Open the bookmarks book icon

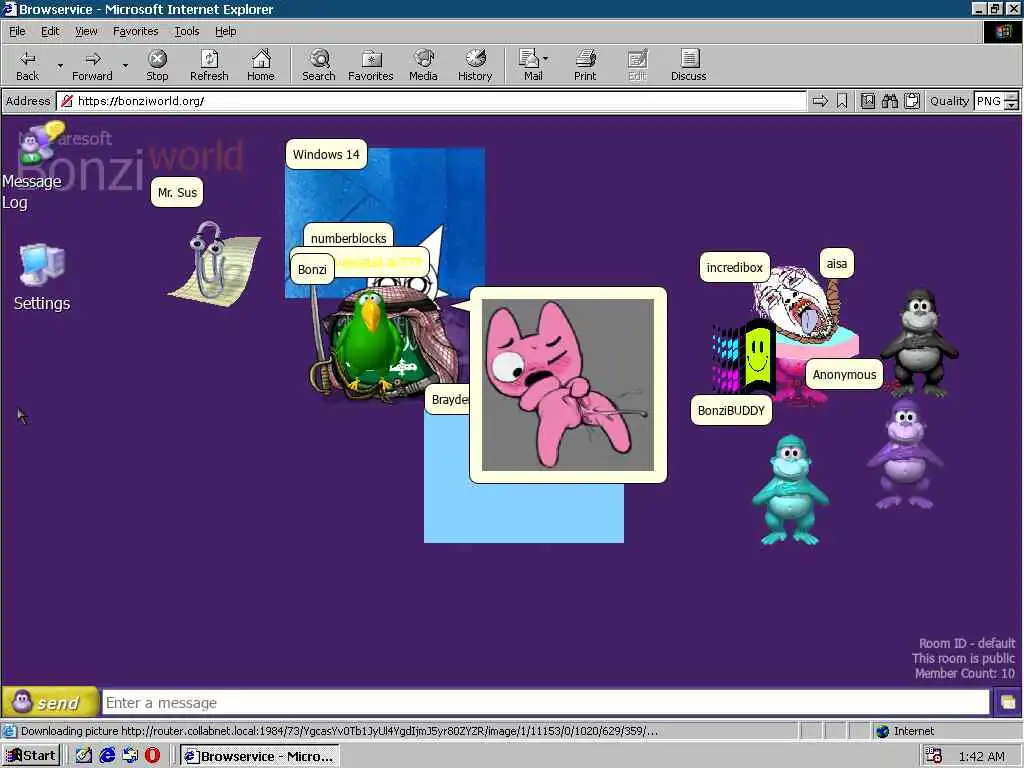(x=868, y=101)
